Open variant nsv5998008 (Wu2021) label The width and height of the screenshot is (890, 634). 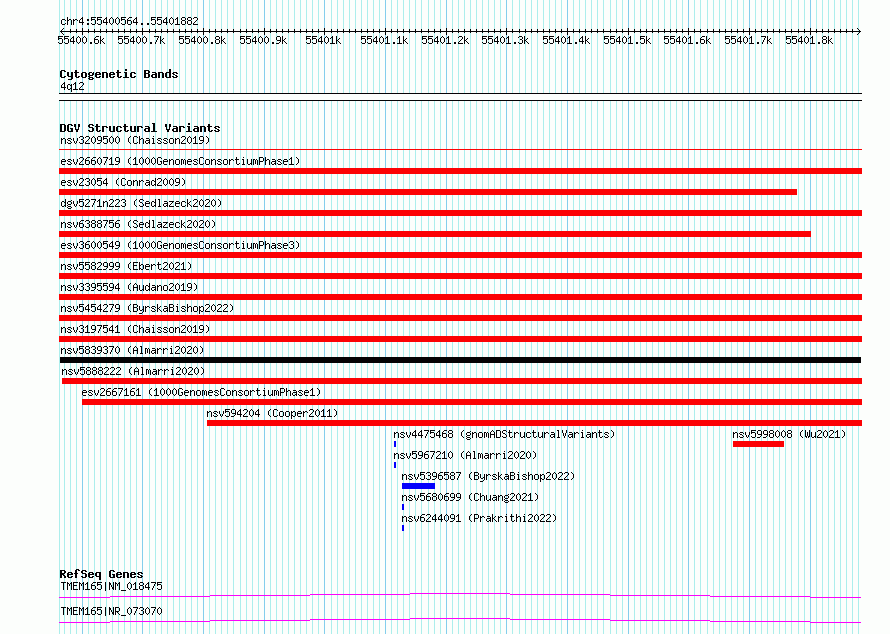789,434
